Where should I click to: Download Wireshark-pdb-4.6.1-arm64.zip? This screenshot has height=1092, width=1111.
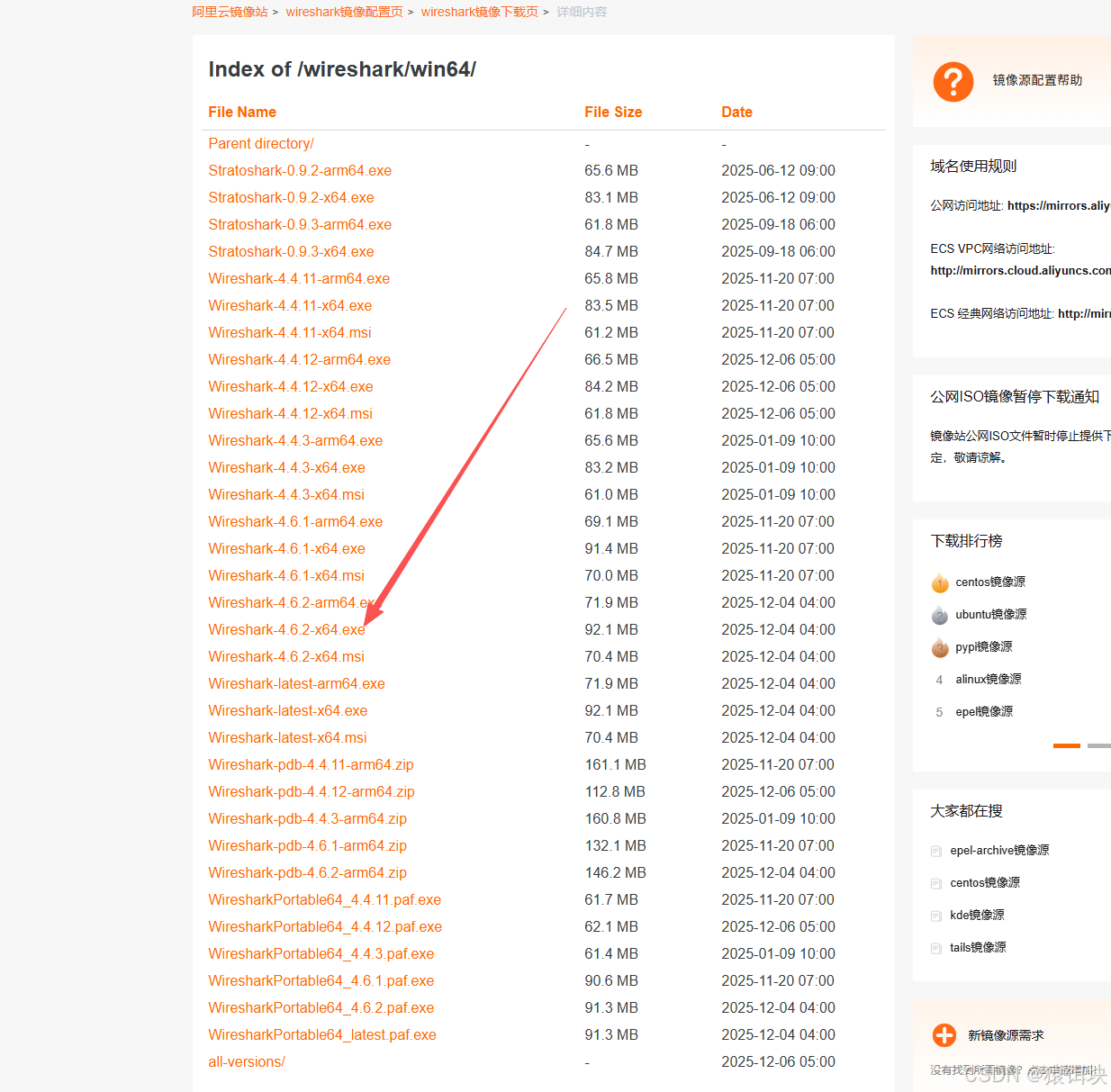pos(308,845)
